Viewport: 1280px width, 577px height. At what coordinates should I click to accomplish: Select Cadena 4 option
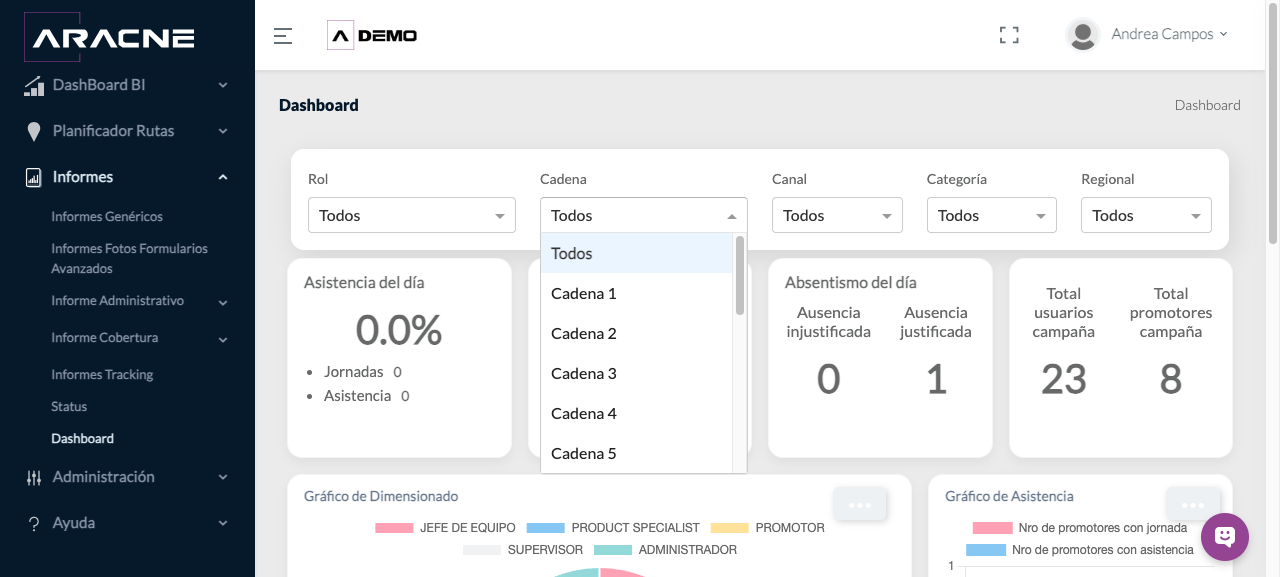click(x=637, y=414)
